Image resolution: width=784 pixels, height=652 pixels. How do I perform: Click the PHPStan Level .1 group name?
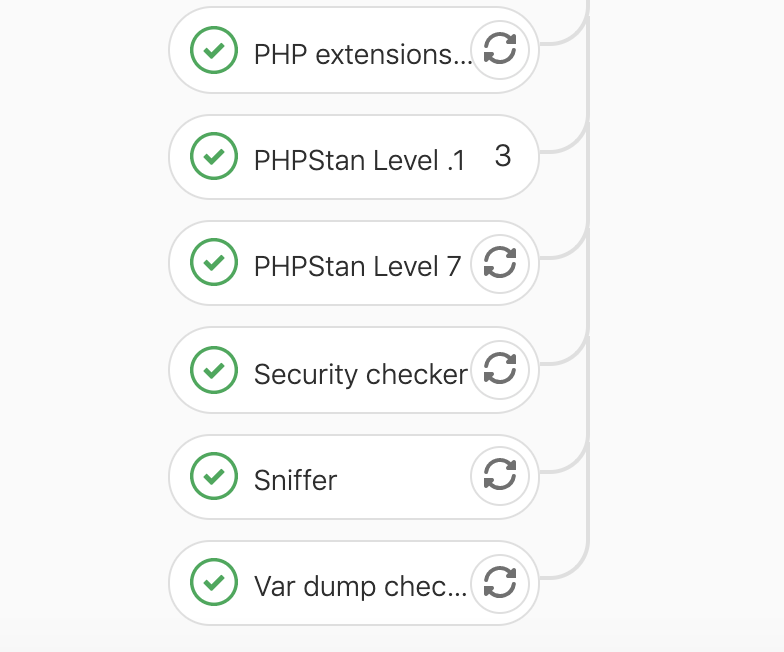360,160
